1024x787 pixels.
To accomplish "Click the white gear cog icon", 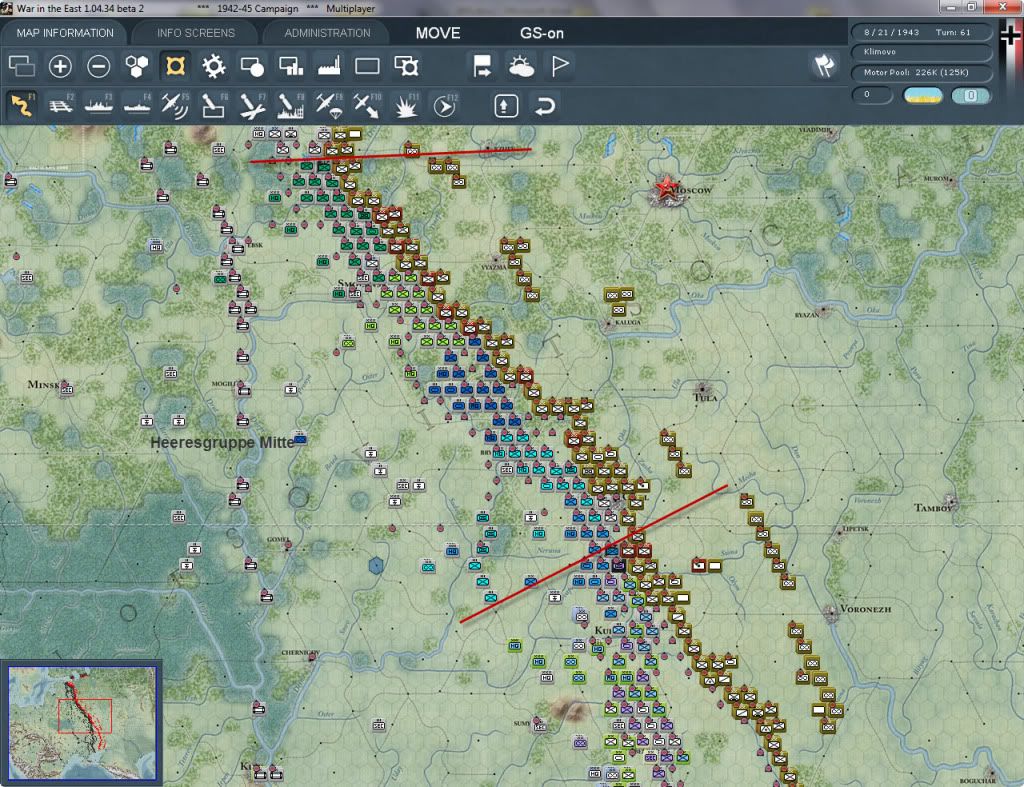I will [214, 66].
